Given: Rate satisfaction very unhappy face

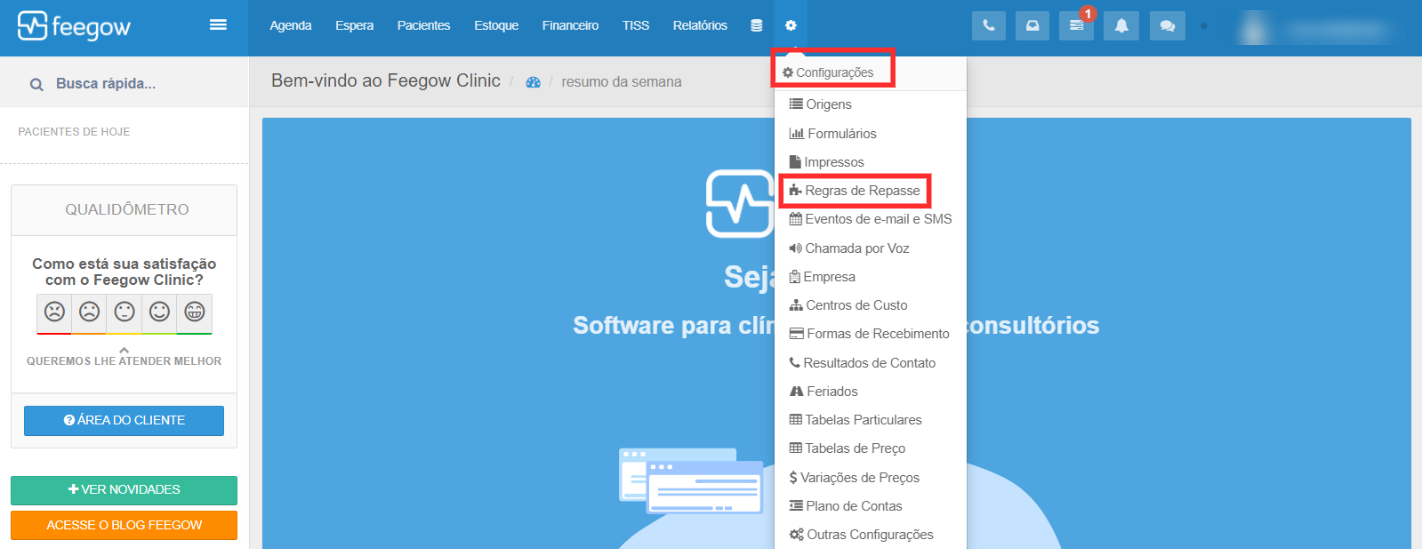Looking at the screenshot, I should click(x=54, y=313).
